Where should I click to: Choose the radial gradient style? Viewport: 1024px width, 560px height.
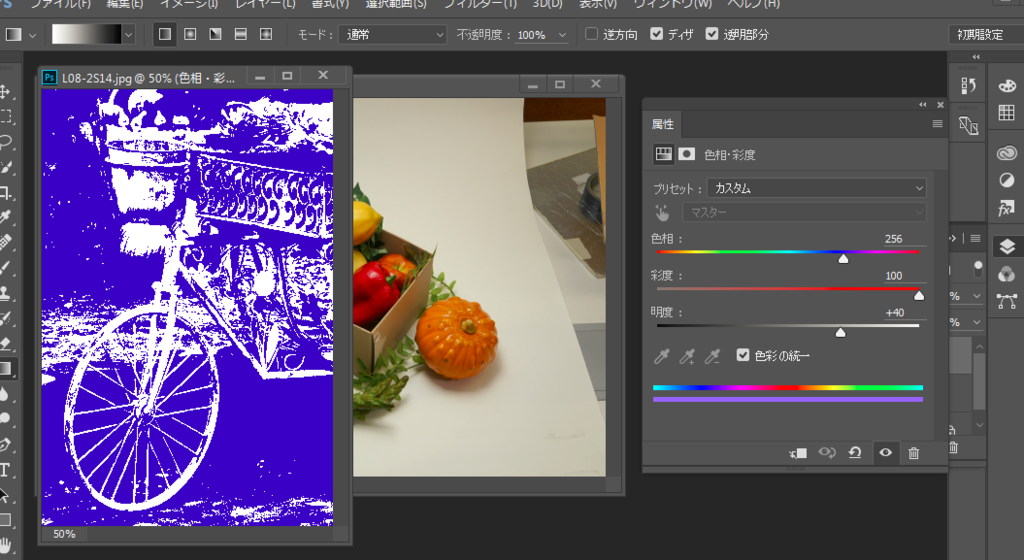[x=190, y=34]
